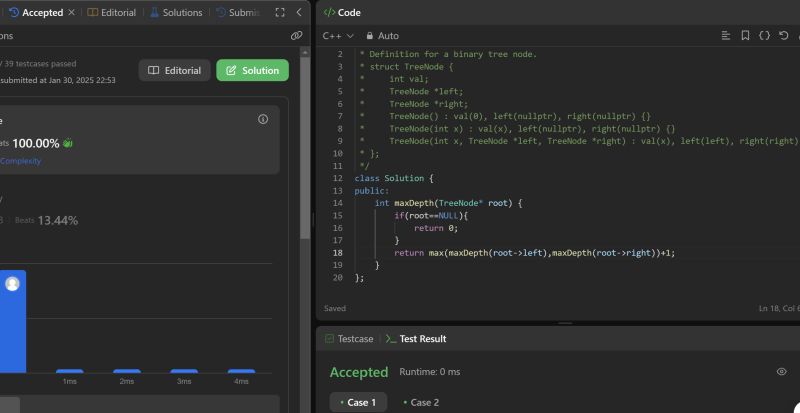Click the curly braces snippet icon
The width and height of the screenshot is (800, 413).
coord(764,35)
